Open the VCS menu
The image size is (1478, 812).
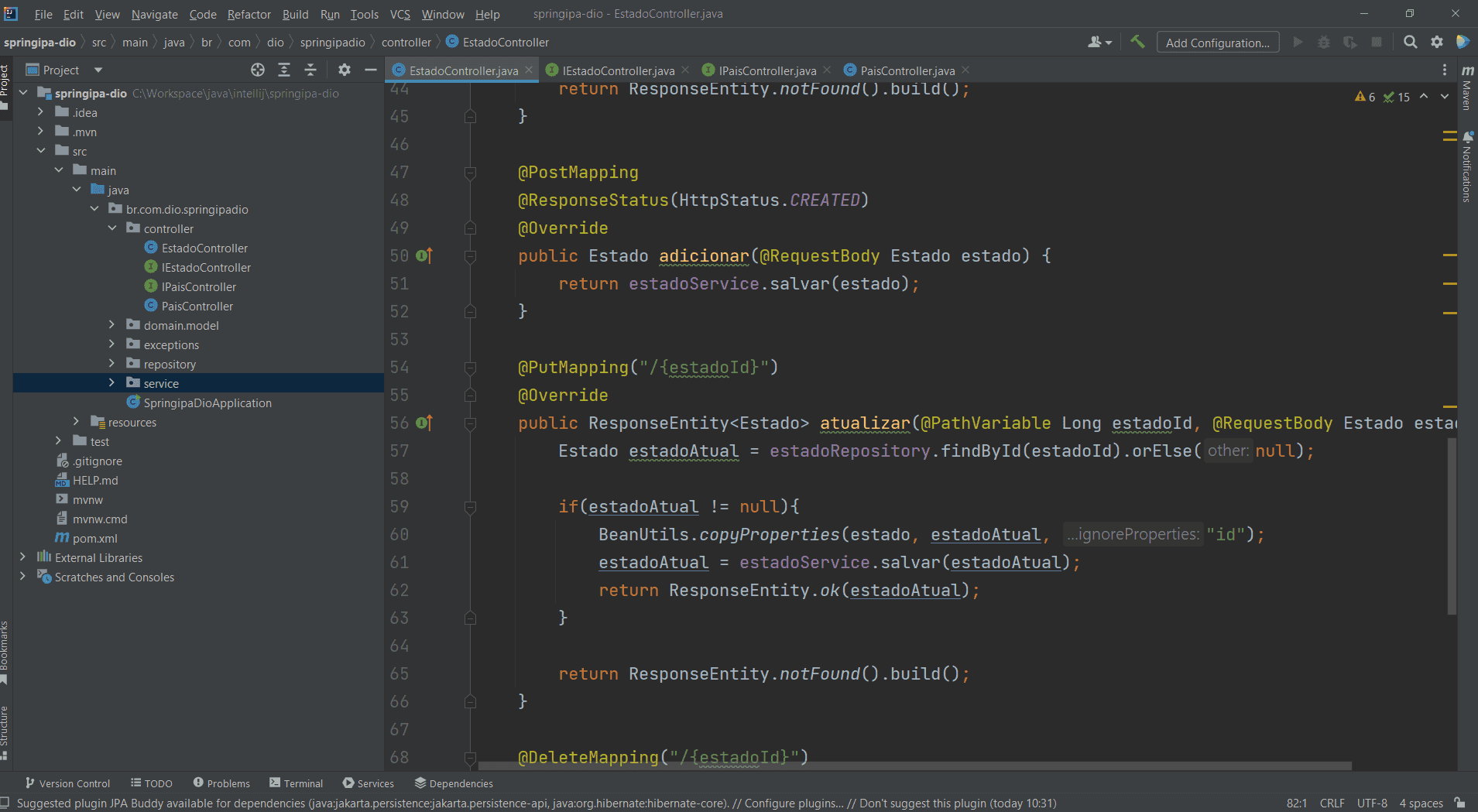click(x=400, y=14)
